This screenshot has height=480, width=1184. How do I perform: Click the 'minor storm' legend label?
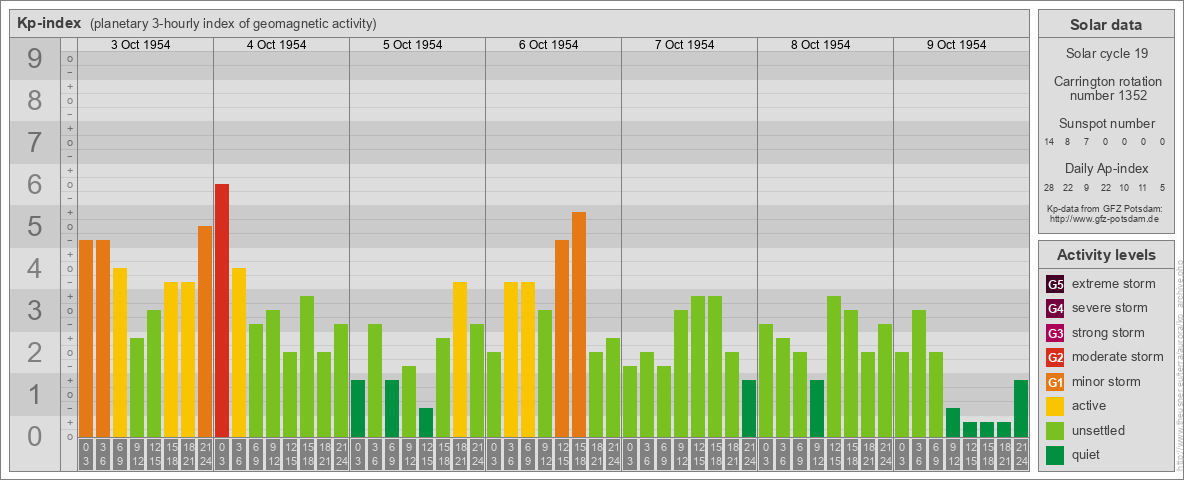1106,382
